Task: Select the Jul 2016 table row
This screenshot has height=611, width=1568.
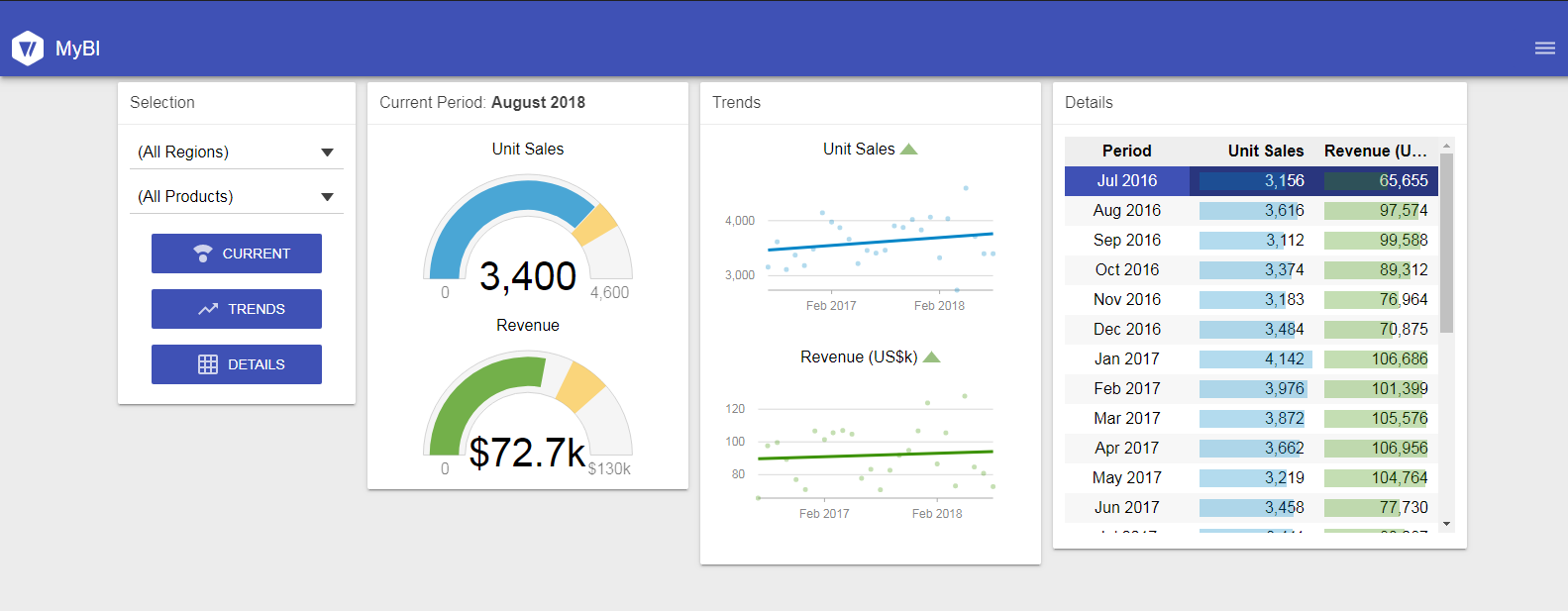Action: (x=1126, y=180)
